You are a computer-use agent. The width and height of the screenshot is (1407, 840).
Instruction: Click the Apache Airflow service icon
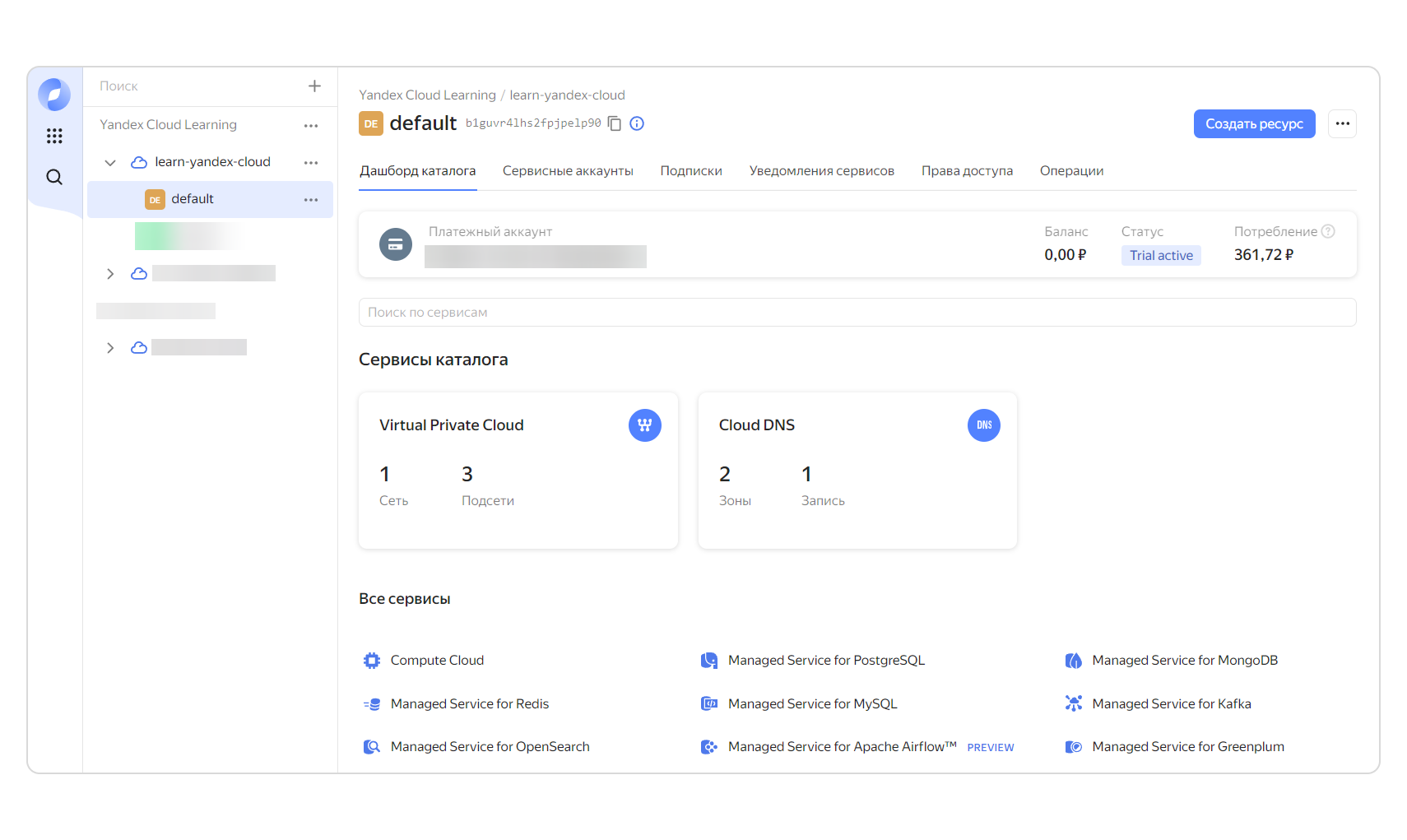coord(709,747)
